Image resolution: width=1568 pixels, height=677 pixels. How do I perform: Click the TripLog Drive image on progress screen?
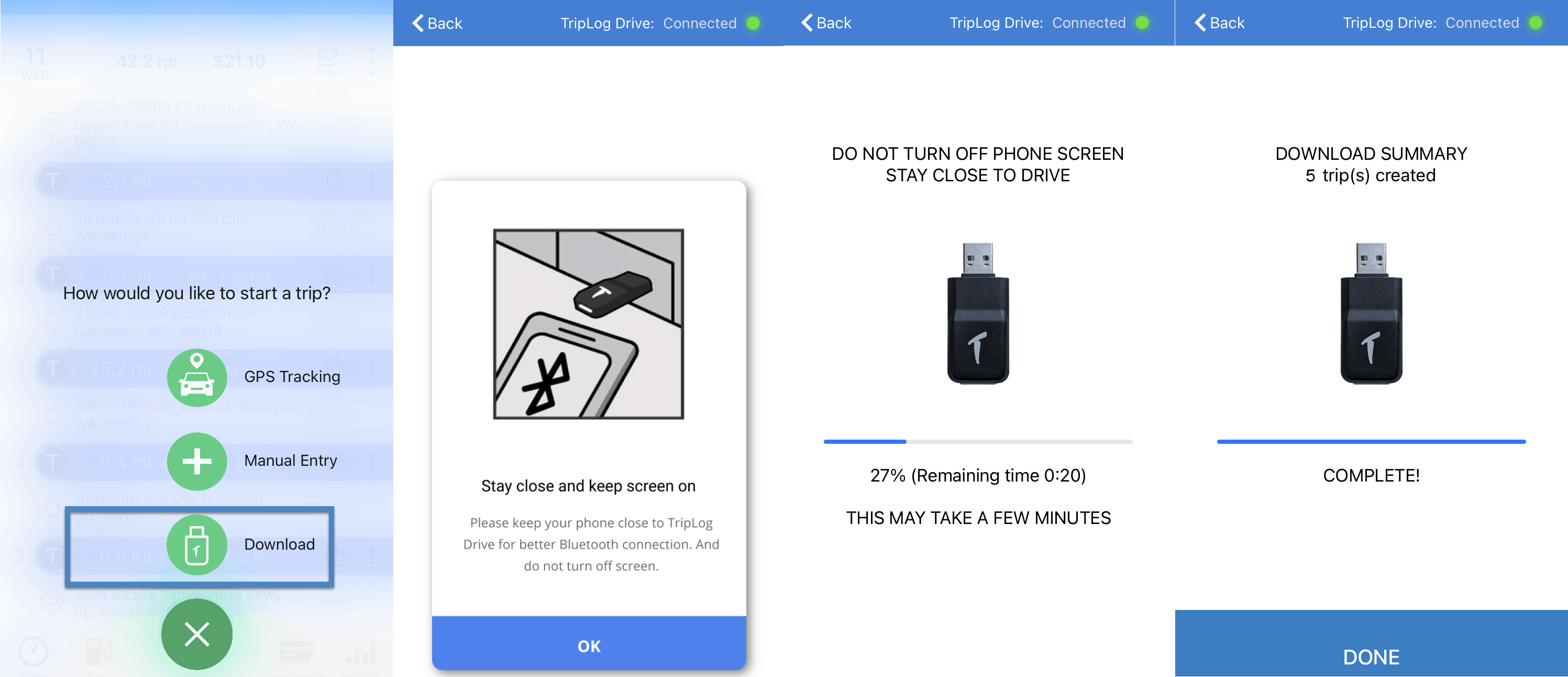(x=978, y=313)
